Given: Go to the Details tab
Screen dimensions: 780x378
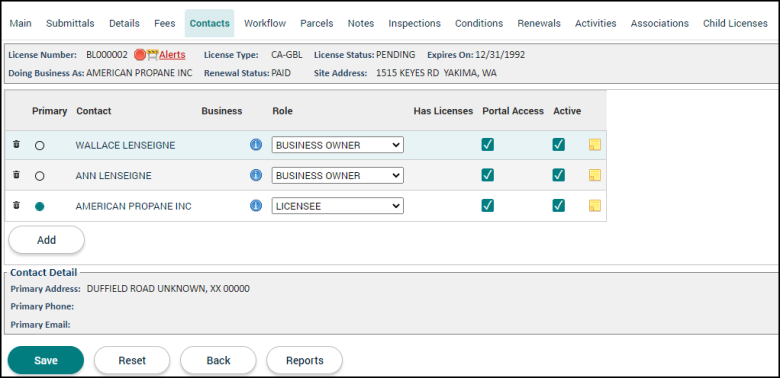Looking at the screenshot, I should click(124, 23).
